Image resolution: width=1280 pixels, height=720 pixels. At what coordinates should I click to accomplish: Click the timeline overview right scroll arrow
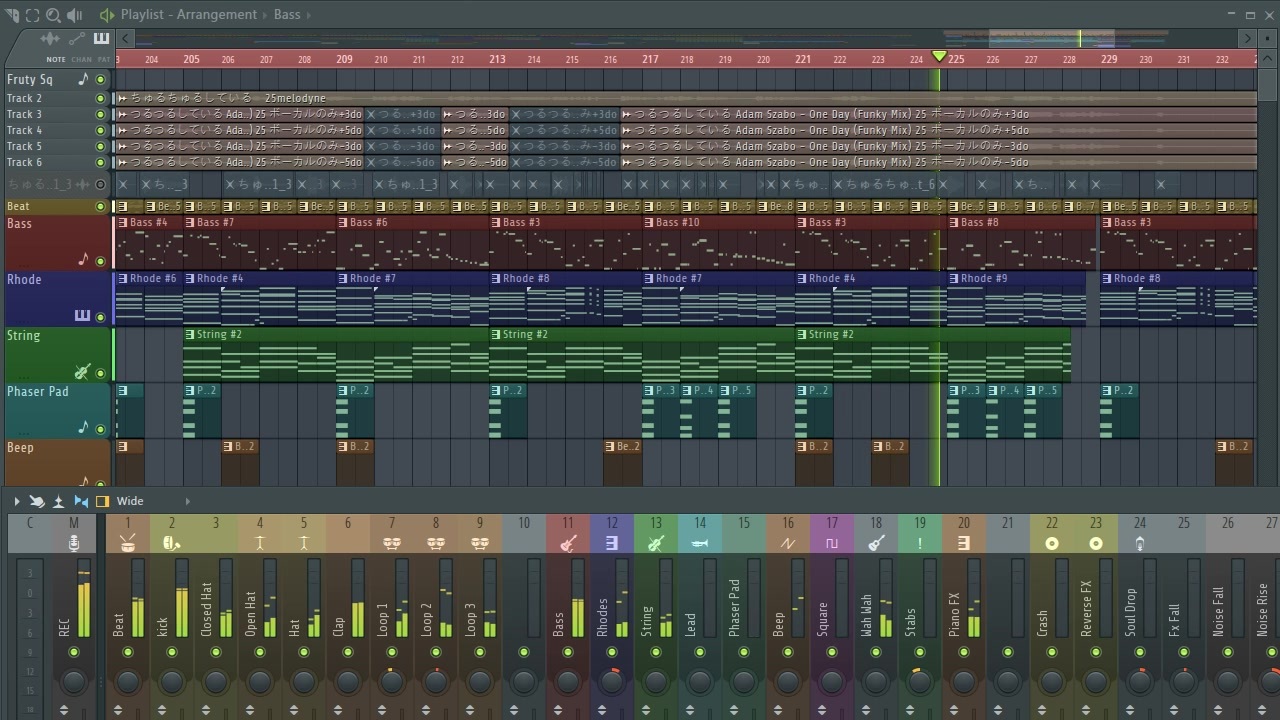coord(1247,39)
